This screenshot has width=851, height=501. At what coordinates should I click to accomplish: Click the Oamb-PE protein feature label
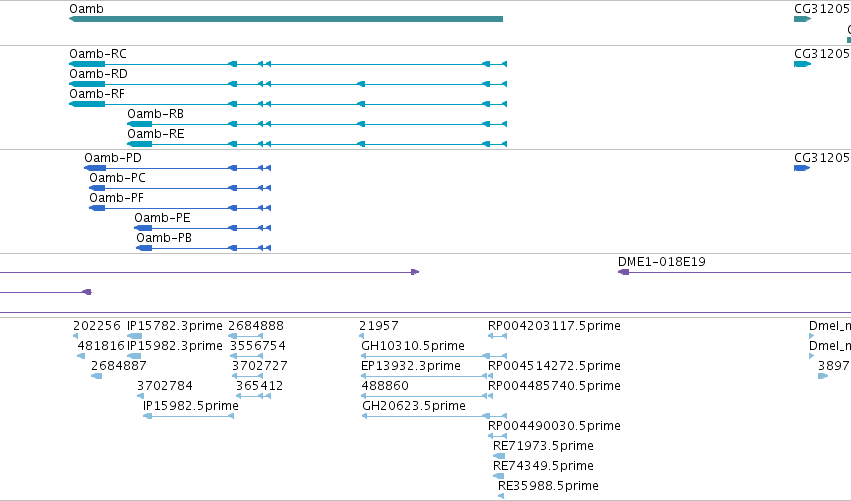[x=162, y=218]
